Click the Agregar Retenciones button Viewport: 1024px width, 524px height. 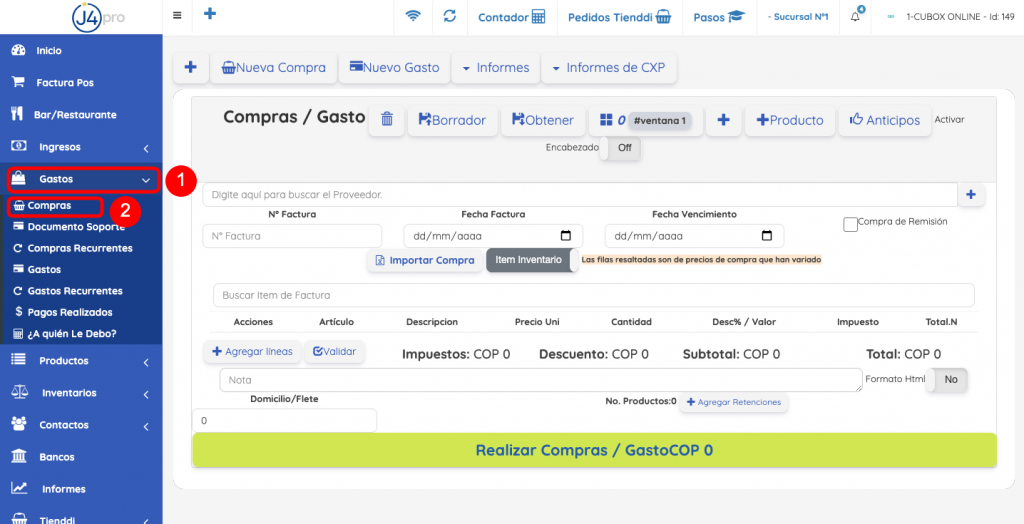click(733, 402)
